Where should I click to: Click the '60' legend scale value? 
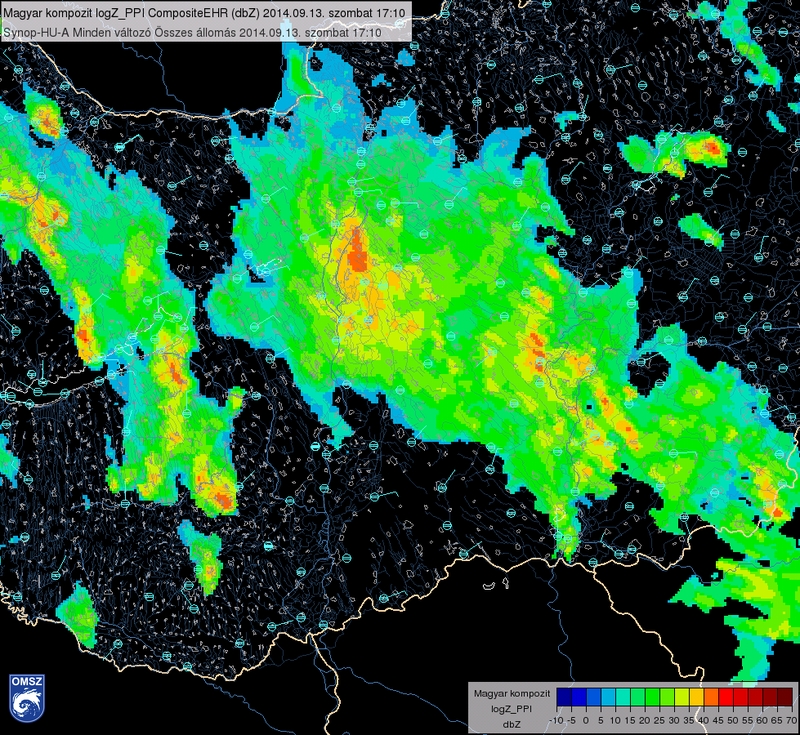pyautogui.click(x=762, y=721)
